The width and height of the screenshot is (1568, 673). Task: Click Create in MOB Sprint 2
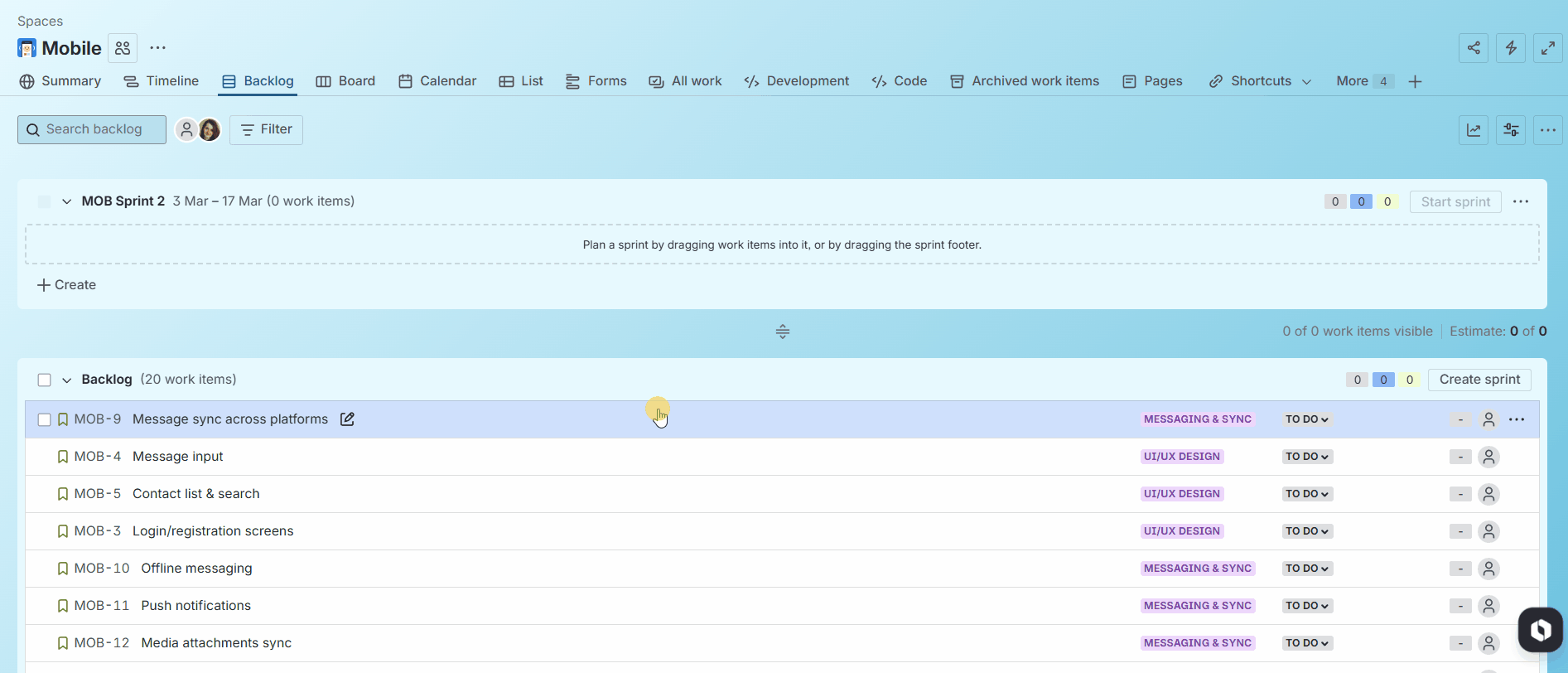66,285
